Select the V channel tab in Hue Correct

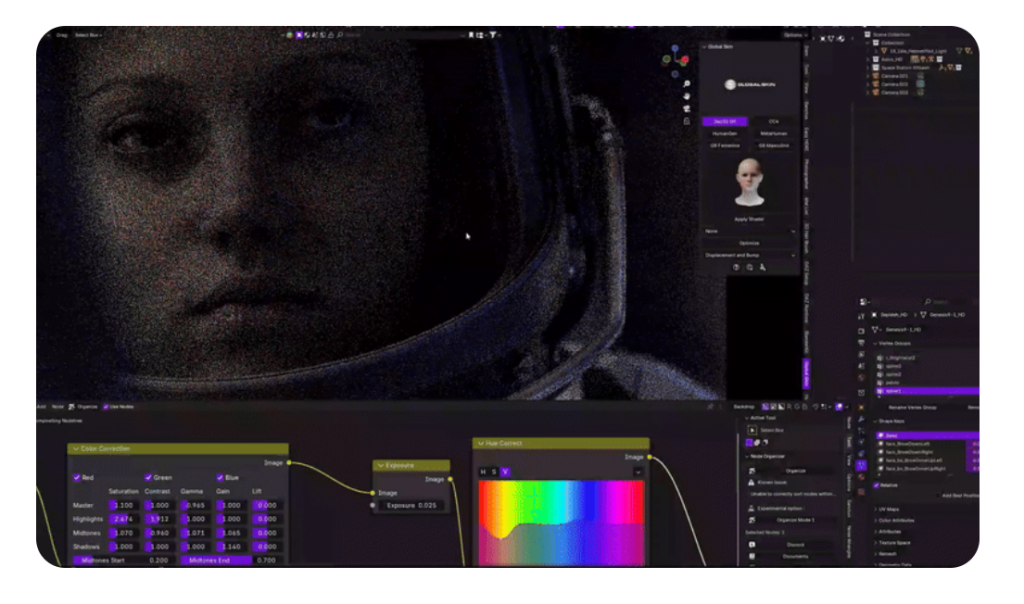click(505, 472)
